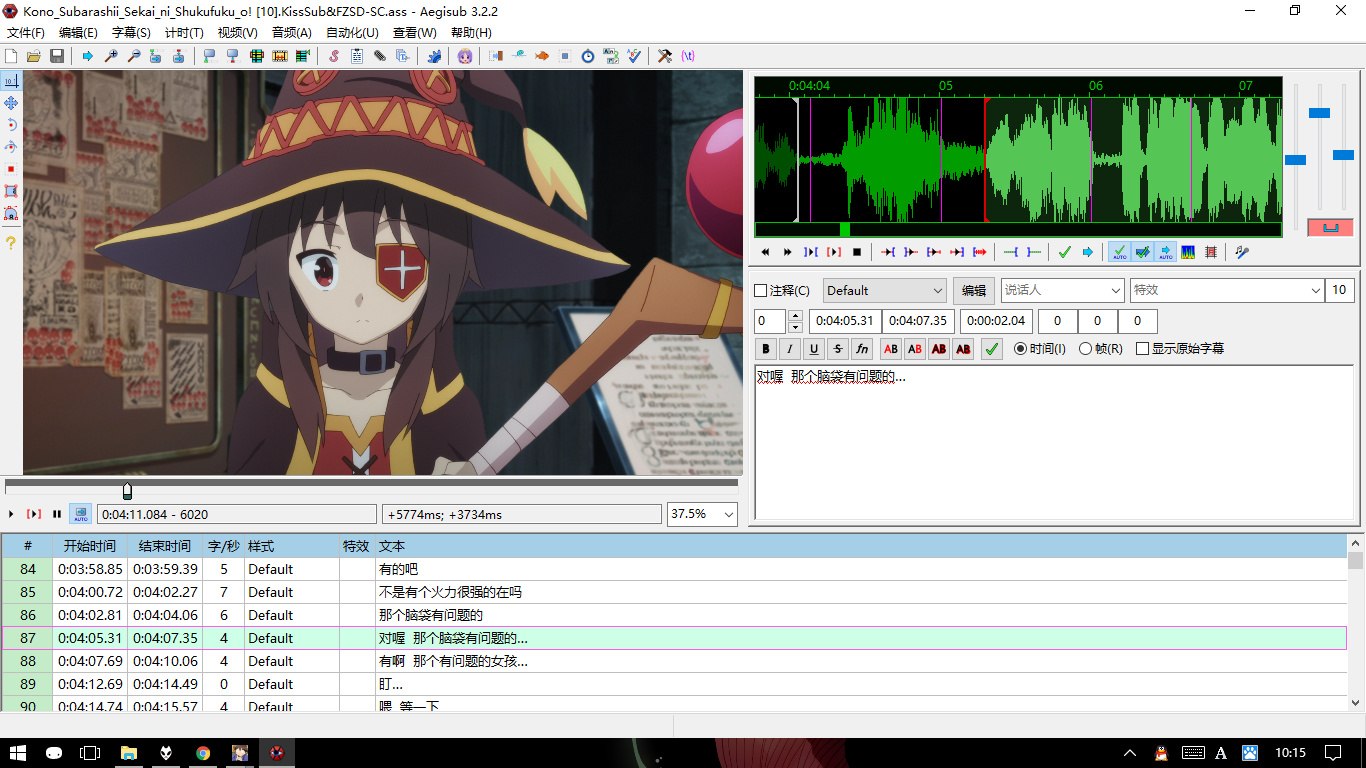Open font chooser with fn button
The width and height of the screenshot is (1366, 768).
tap(862, 349)
